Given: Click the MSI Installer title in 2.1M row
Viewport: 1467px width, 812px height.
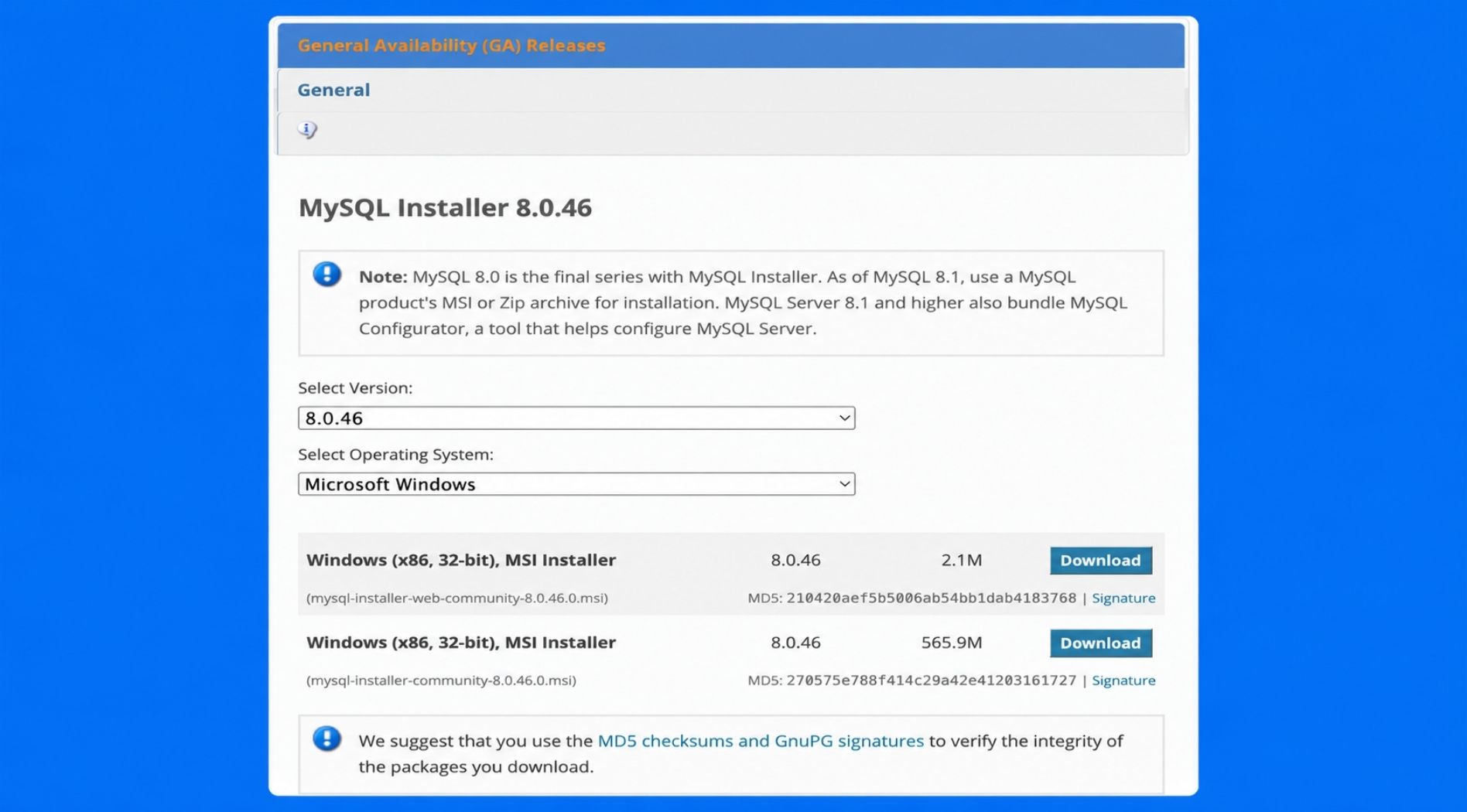Looking at the screenshot, I should (x=461, y=560).
